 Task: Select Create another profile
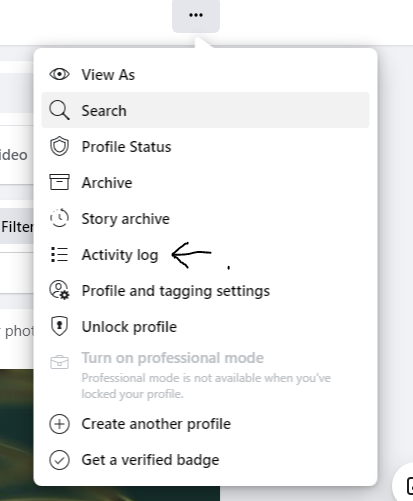pos(205,424)
